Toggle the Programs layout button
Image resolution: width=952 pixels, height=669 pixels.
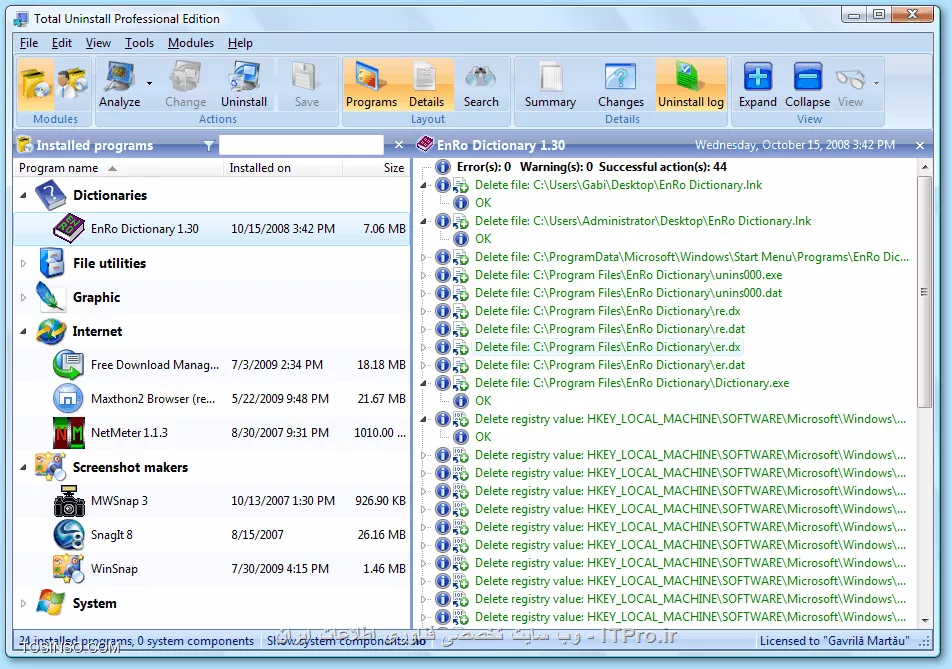(x=371, y=85)
